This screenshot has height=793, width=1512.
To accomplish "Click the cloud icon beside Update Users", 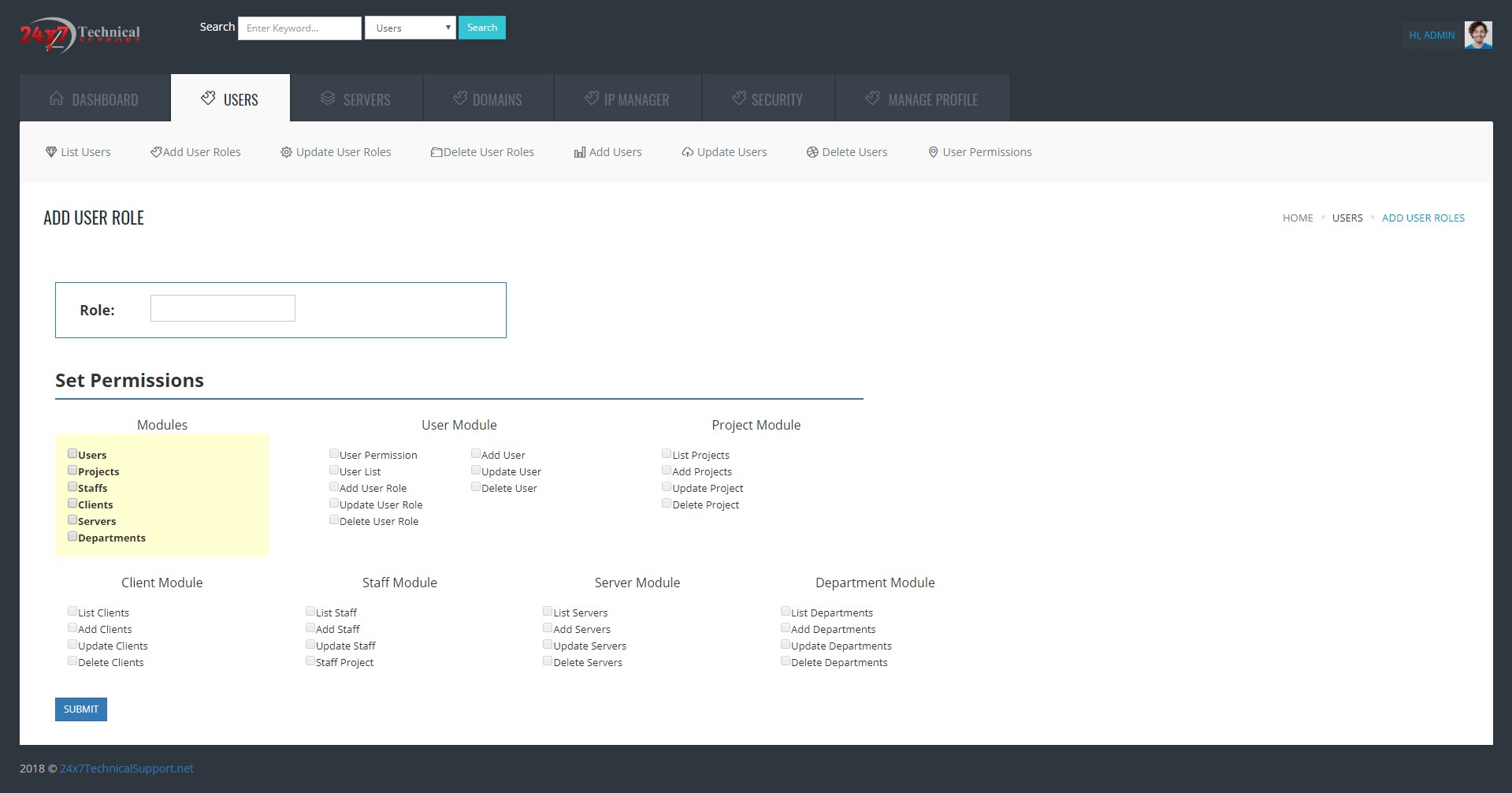I will 687,152.
